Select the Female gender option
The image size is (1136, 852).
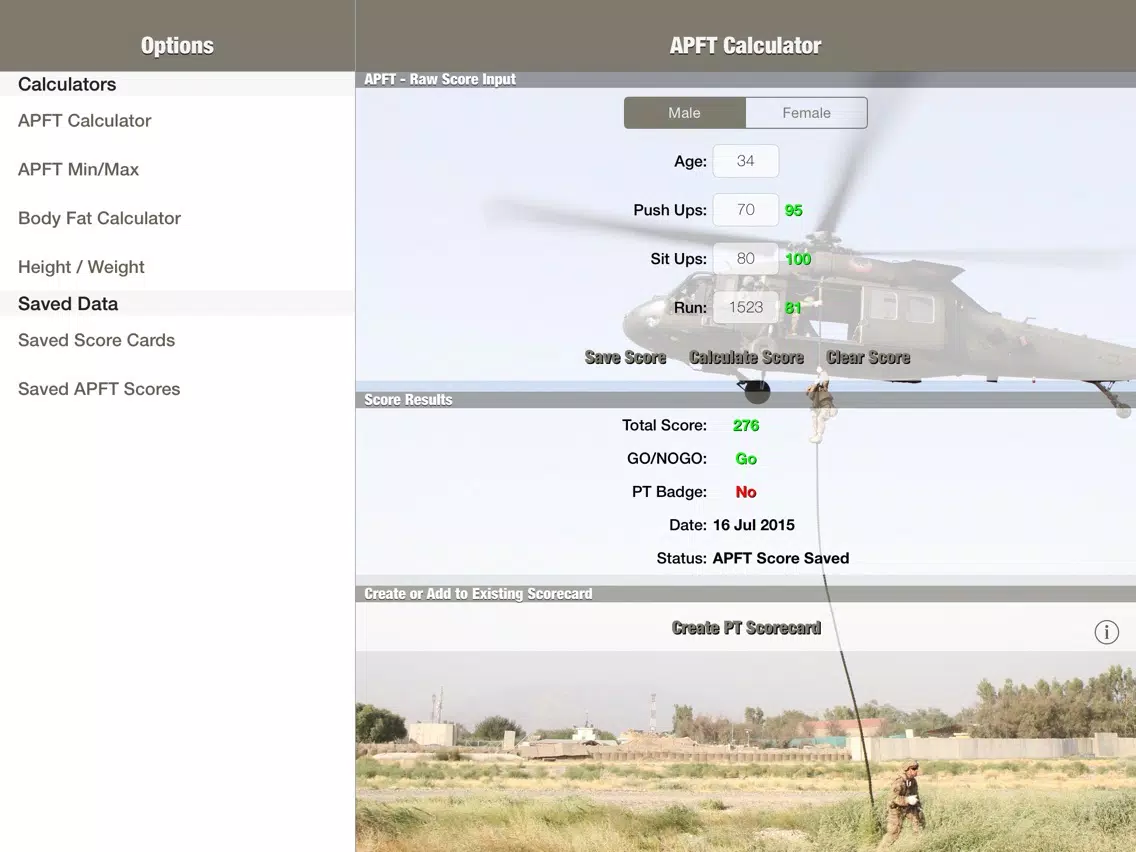coord(806,113)
